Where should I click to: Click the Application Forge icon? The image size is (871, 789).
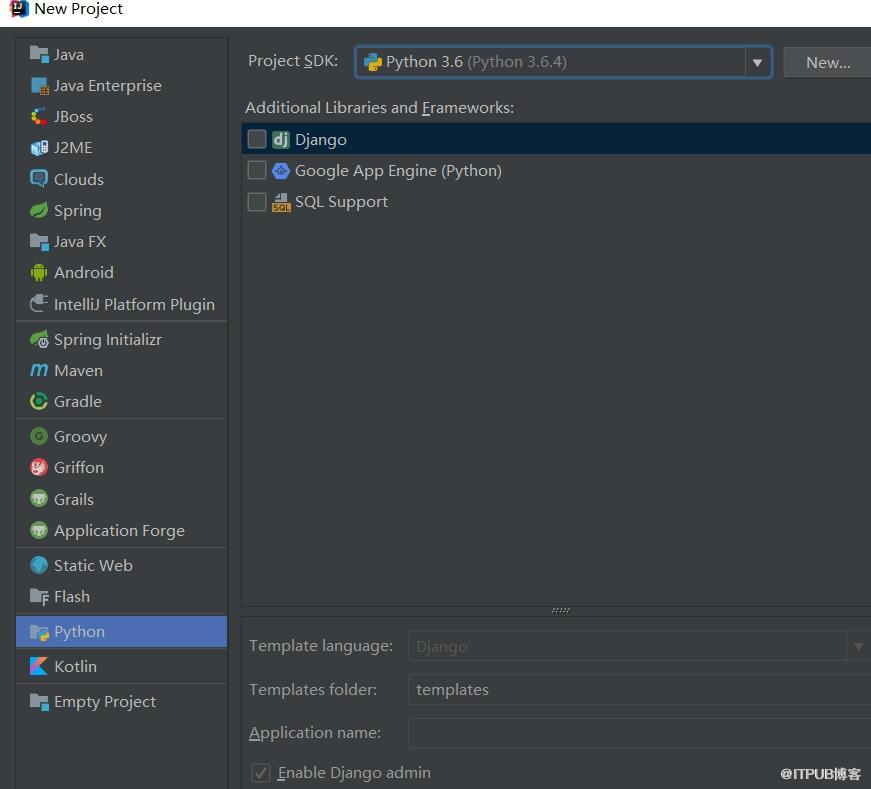39,530
